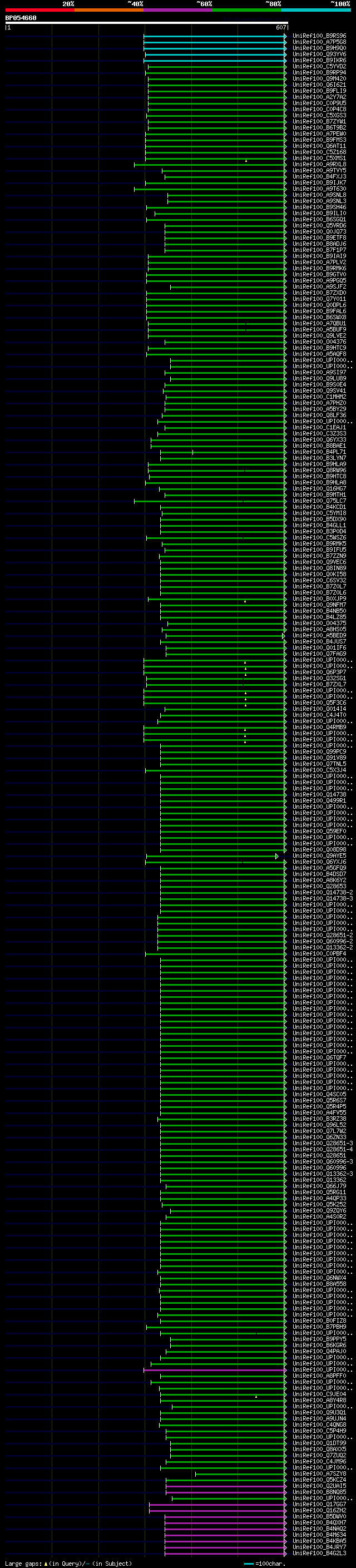Select hit label UniRef100_Q7FAG9
Image resolution: width=356 pixels, height=1568 pixels.
coord(319,654)
